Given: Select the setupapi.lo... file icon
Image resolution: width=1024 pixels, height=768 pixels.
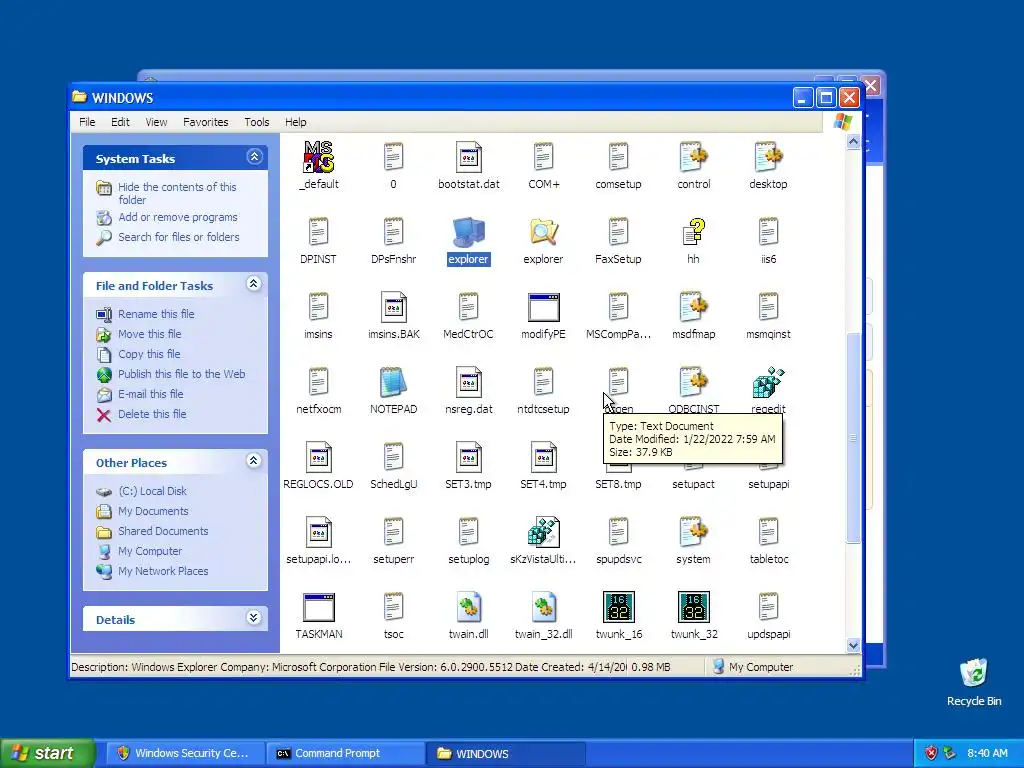Looking at the screenshot, I should point(319,533).
